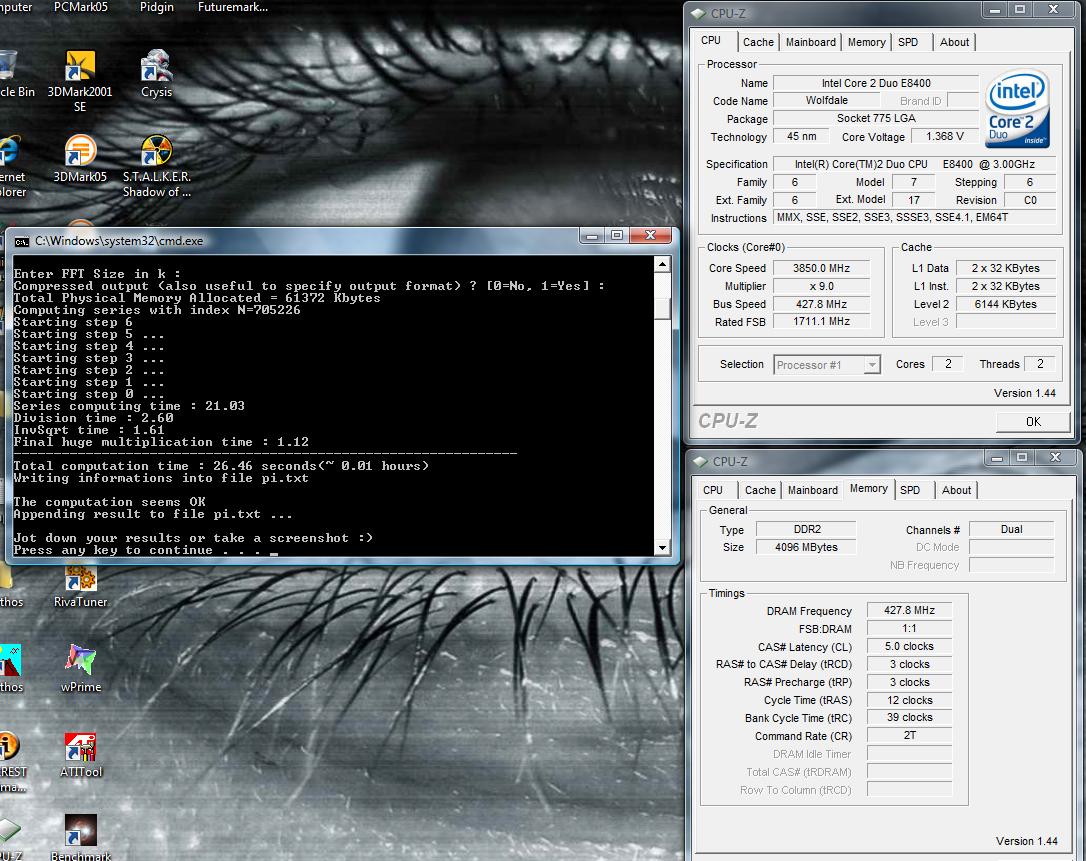Select SPD tab in top CPU-Z window
1086x861 pixels.
click(x=908, y=42)
